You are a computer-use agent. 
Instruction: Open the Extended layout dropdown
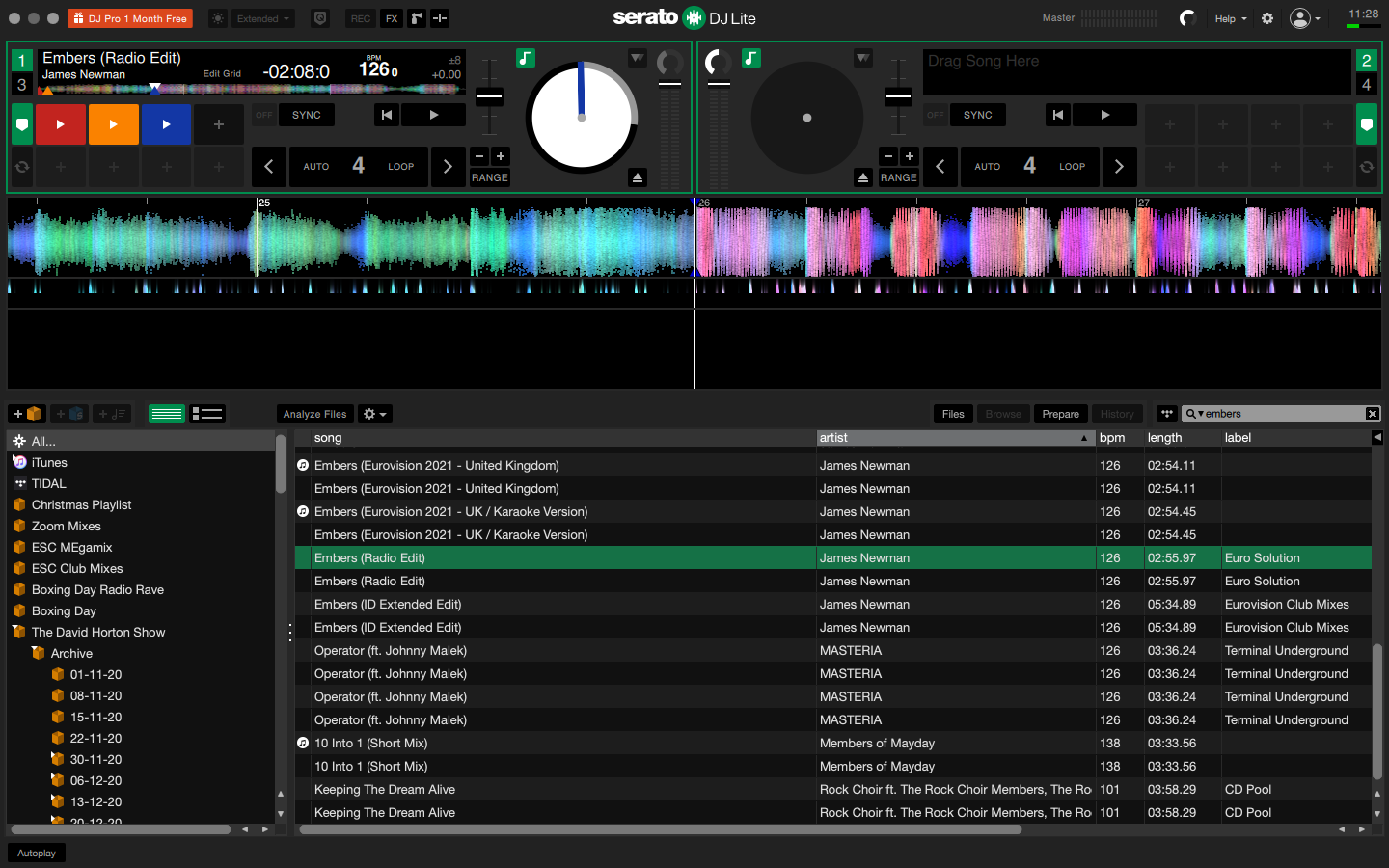click(262, 18)
